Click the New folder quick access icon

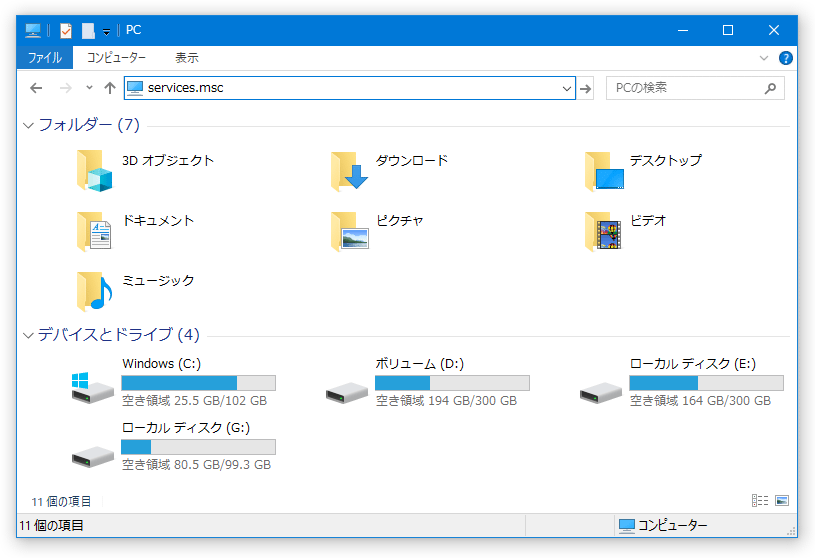88,31
